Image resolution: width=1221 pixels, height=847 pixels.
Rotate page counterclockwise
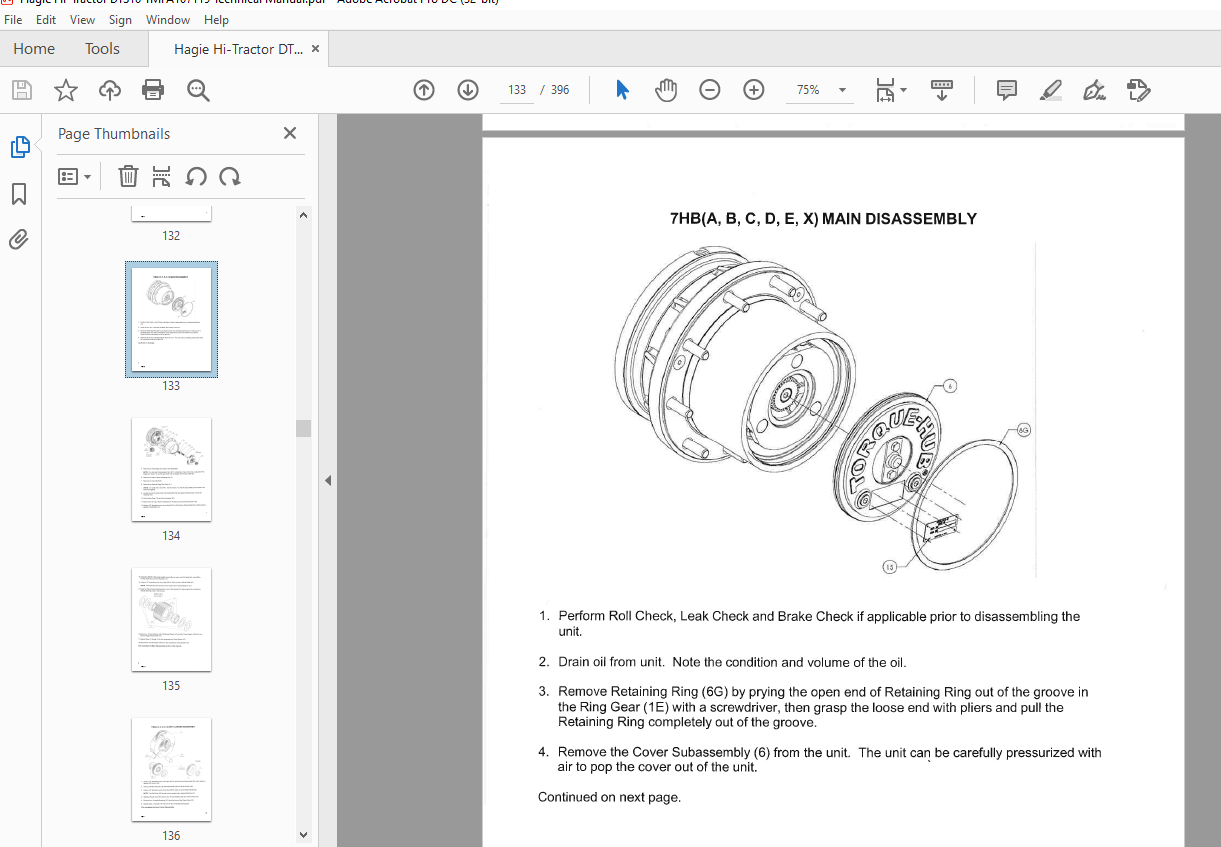[x=196, y=177]
